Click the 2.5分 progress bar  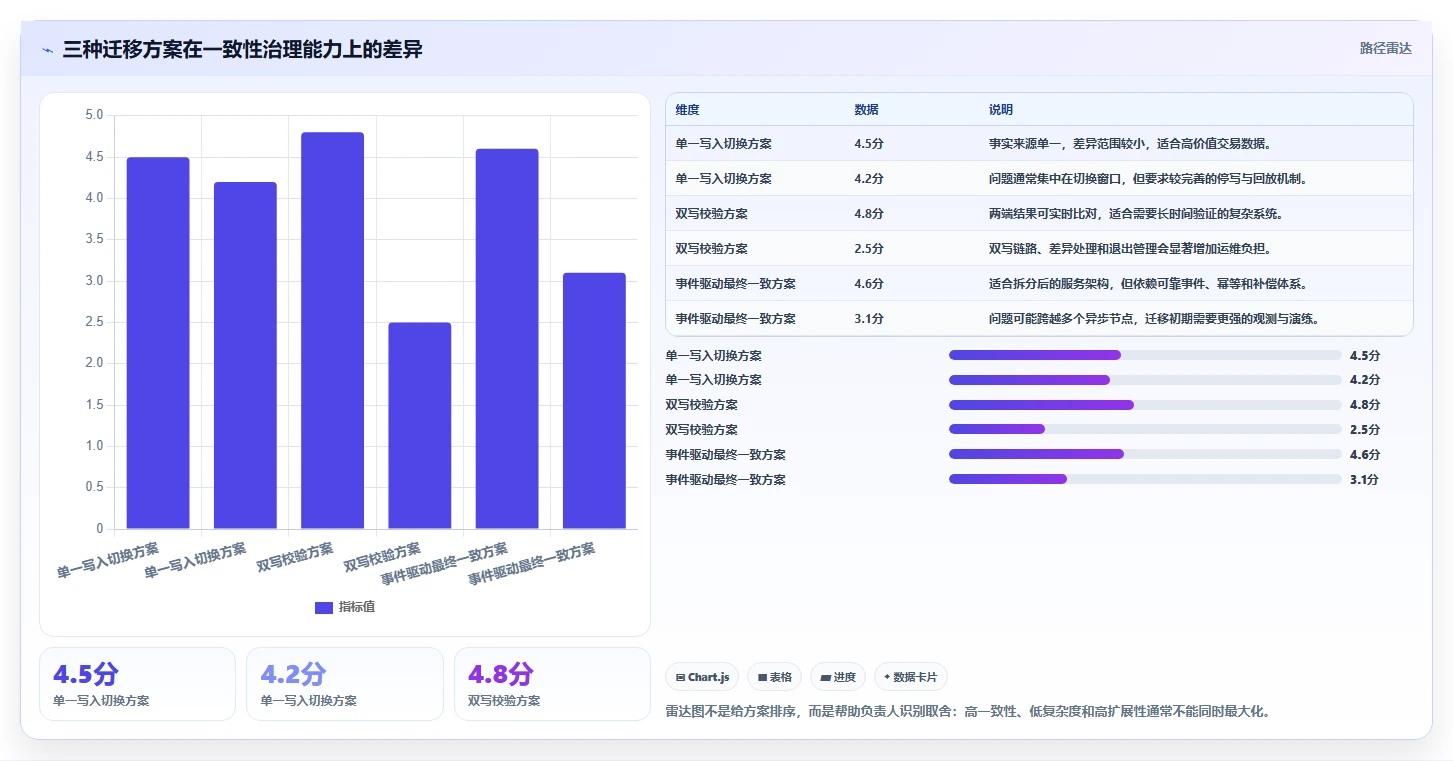[x=1145, y=429]
